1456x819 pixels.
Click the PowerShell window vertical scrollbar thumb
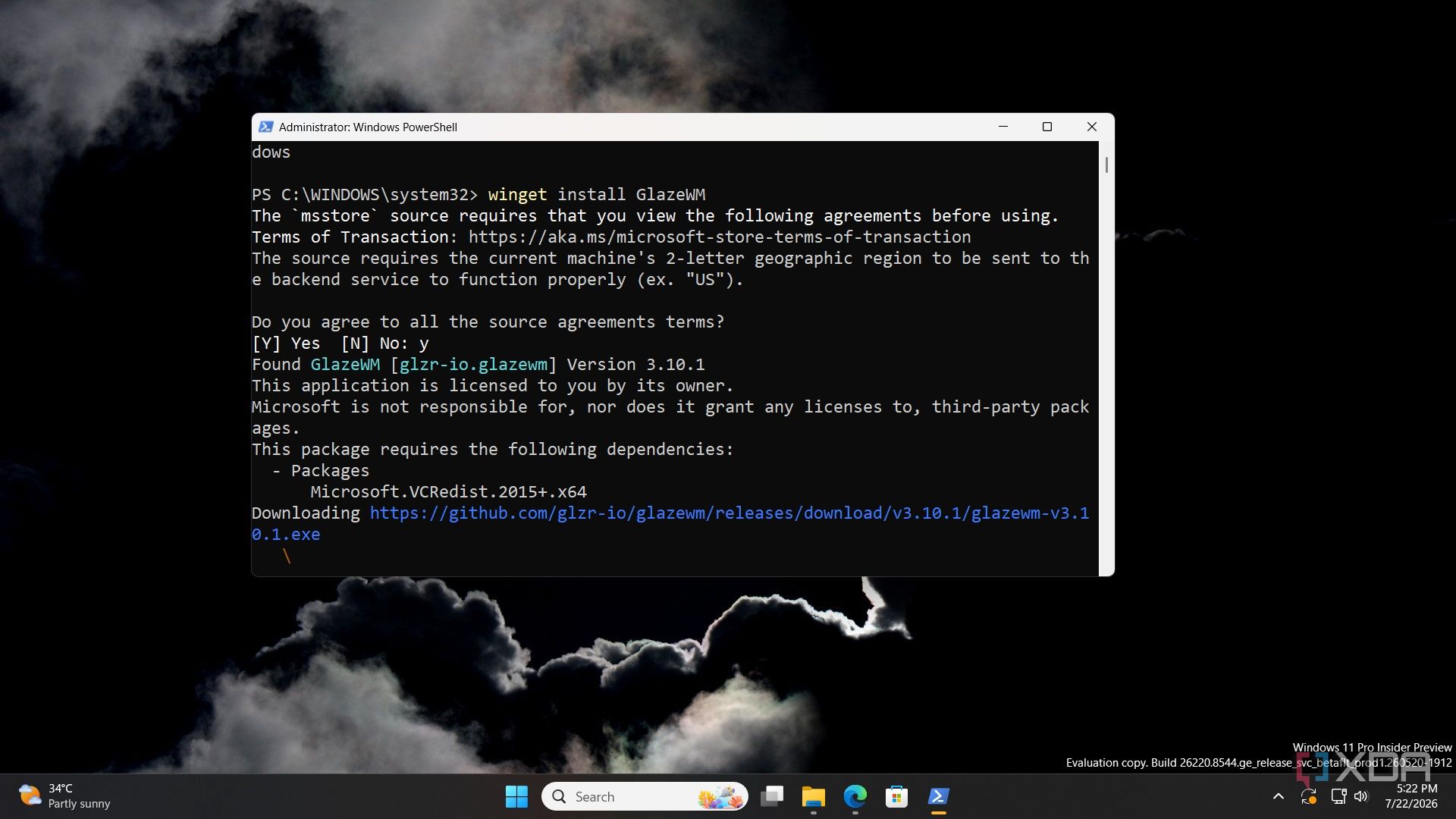point(1106,165)
